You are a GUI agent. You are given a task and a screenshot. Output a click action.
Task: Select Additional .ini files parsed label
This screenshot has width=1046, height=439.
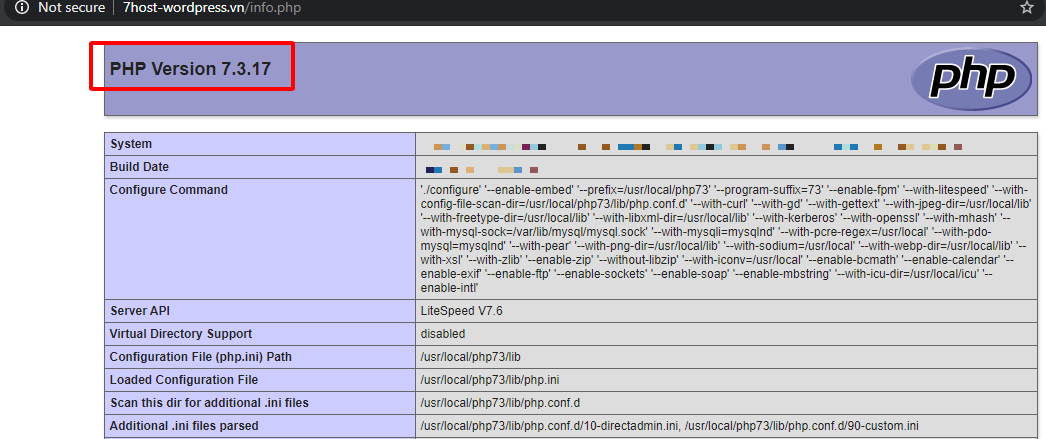[x=184, y=426]
